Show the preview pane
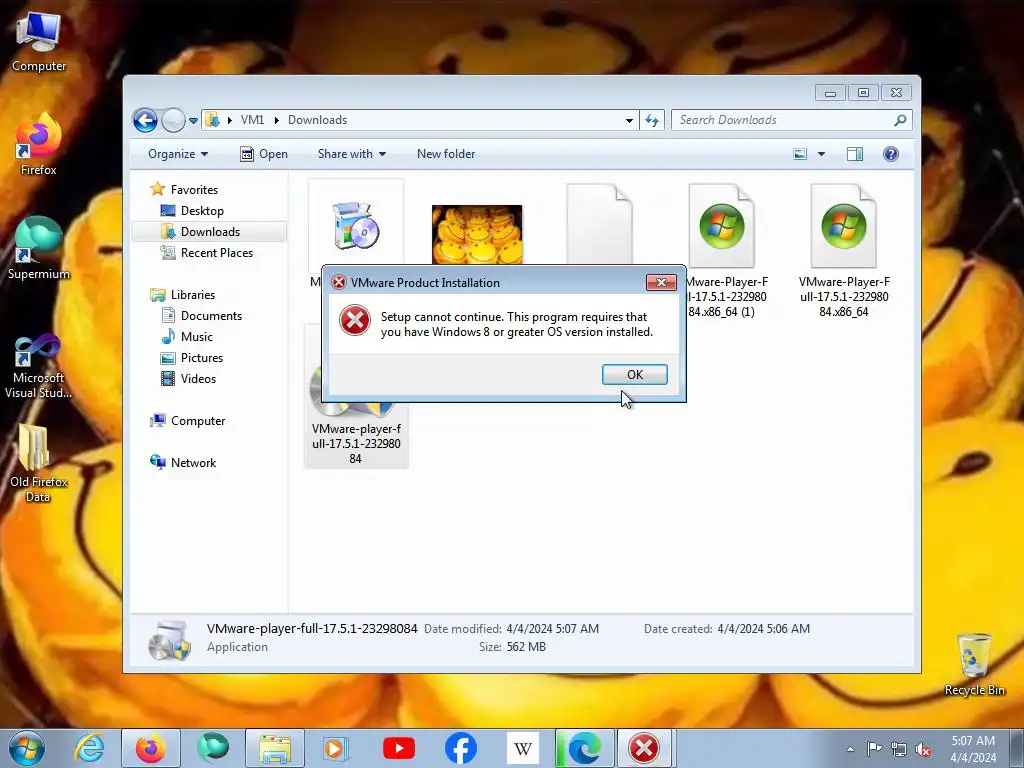Viewport: 1024px width, 768px height. click(854, 154)
